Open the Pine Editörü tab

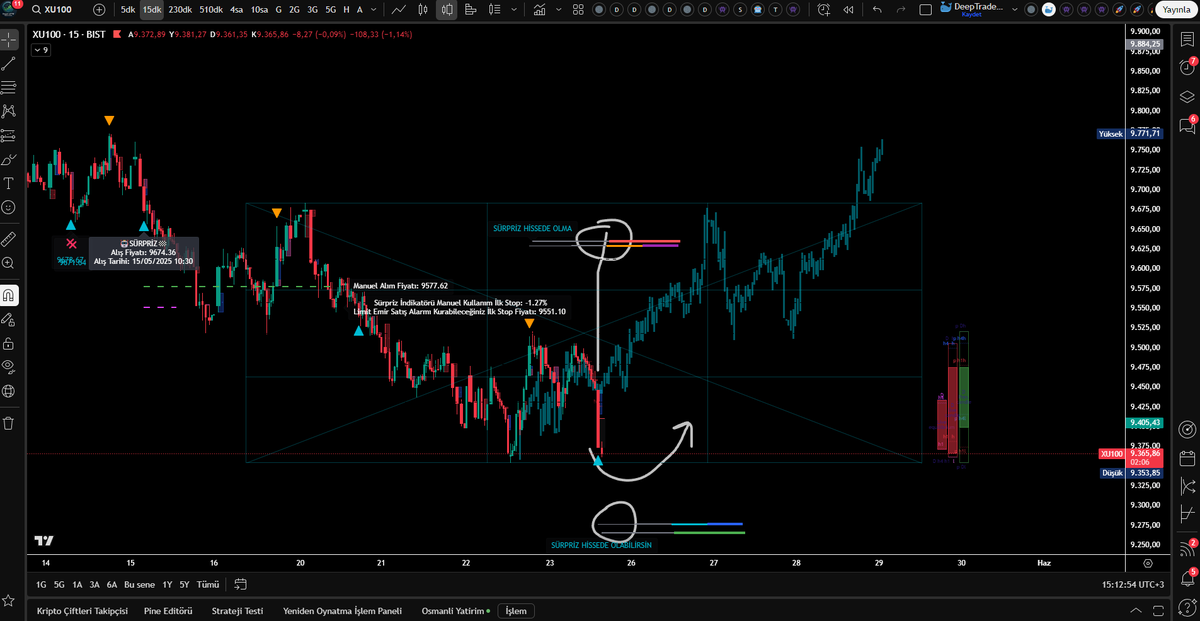coord(168,610)
